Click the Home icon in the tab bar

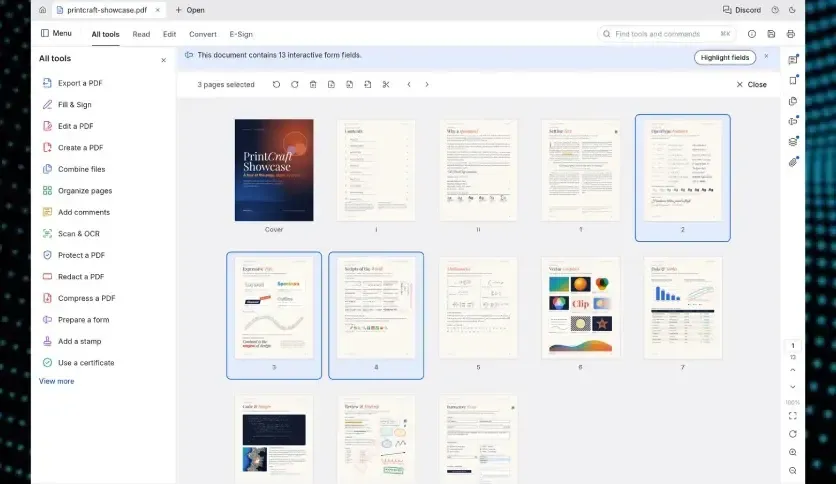point(43,10)
